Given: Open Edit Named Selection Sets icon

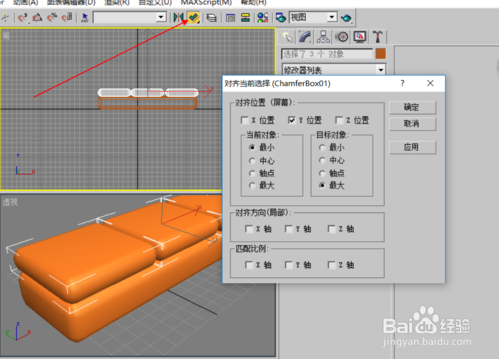Looking at the screenshot, I should pos(85,17).
